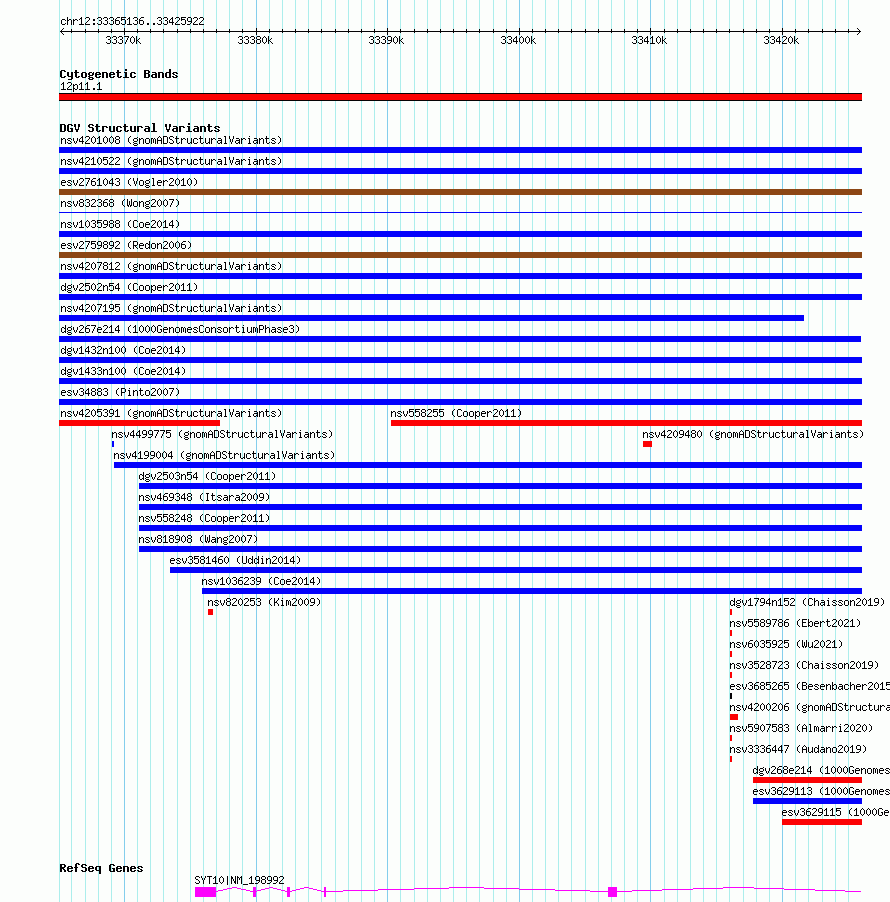This screenshot has width=890, height=902.
Task: Click the 33370k ruler tick label
Action: click(x=123, y=40)
